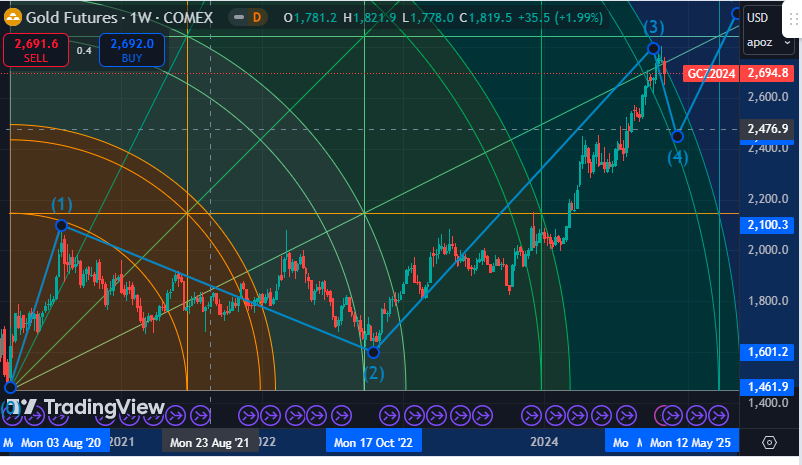
Task: Click the 1,601.2 blue price label
Action: [768, 352]
